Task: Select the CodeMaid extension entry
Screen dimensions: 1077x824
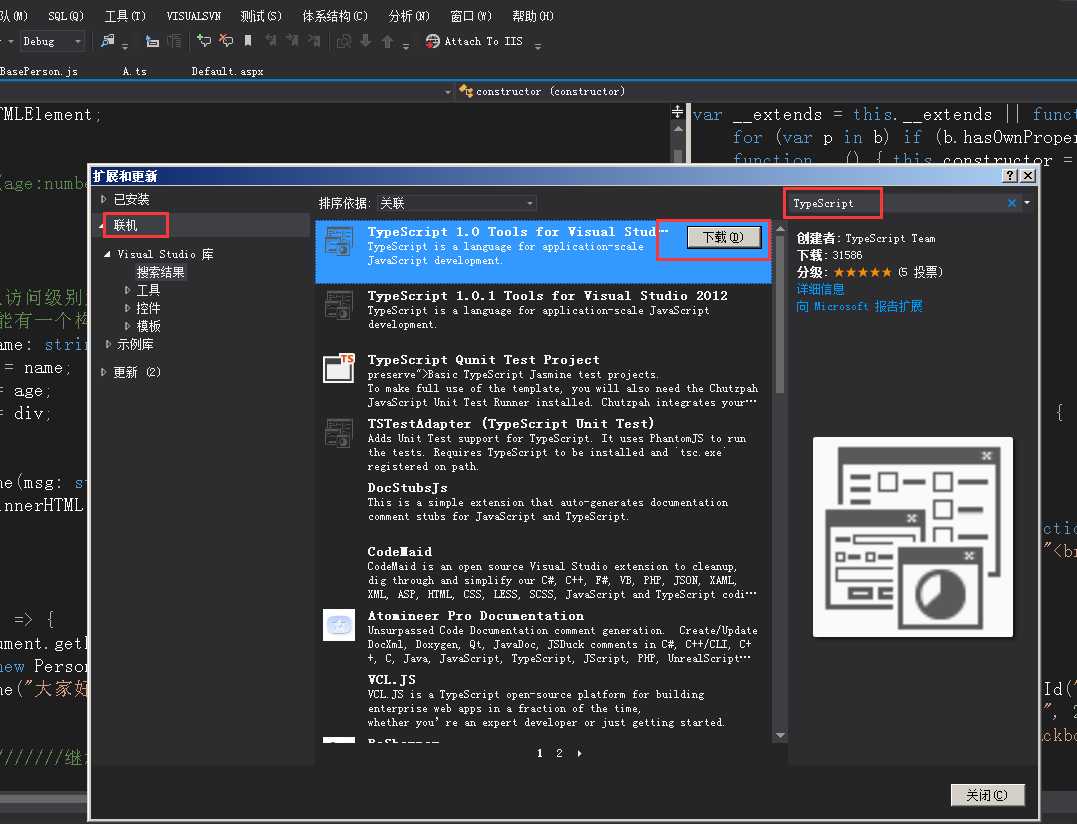Action: click(x=543, y=573)
